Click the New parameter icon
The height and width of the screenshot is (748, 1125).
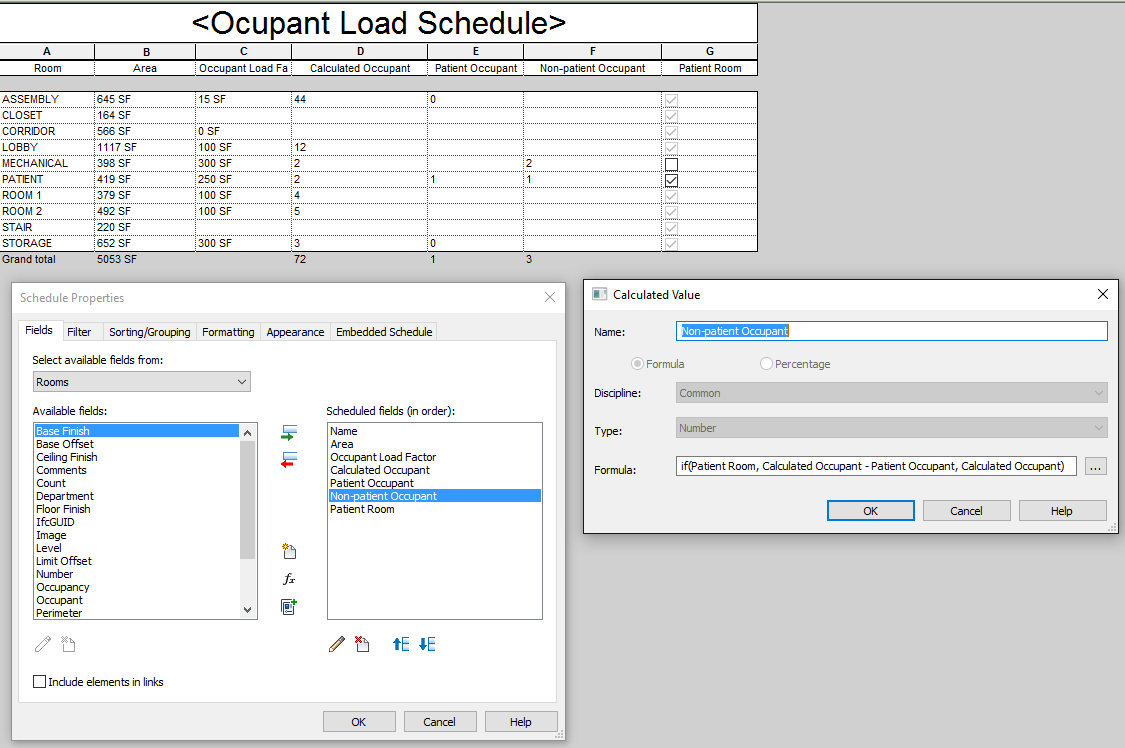coord(288,551)
